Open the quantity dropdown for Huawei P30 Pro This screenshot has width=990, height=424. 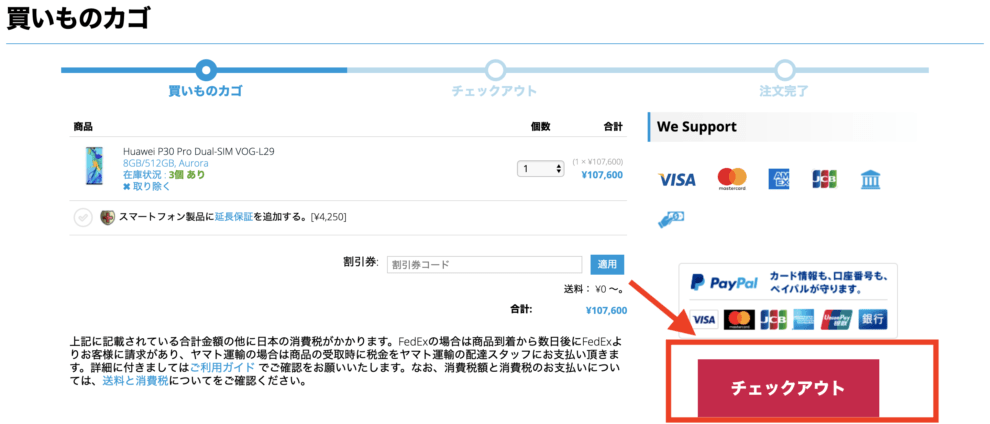(541, 168)
